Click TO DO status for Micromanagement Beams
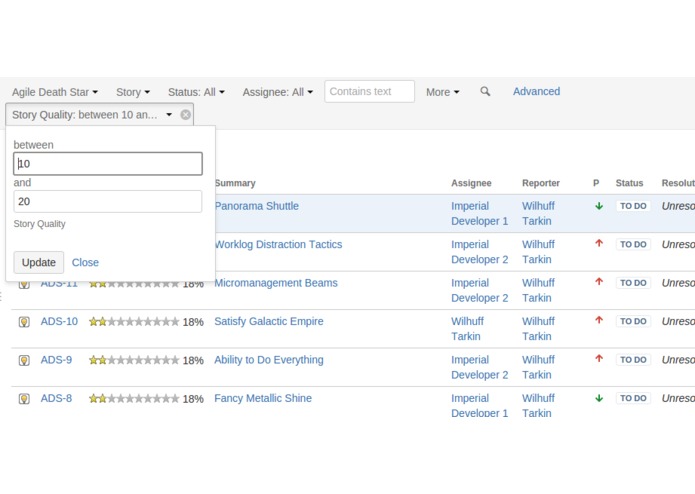 click(633, 283)
